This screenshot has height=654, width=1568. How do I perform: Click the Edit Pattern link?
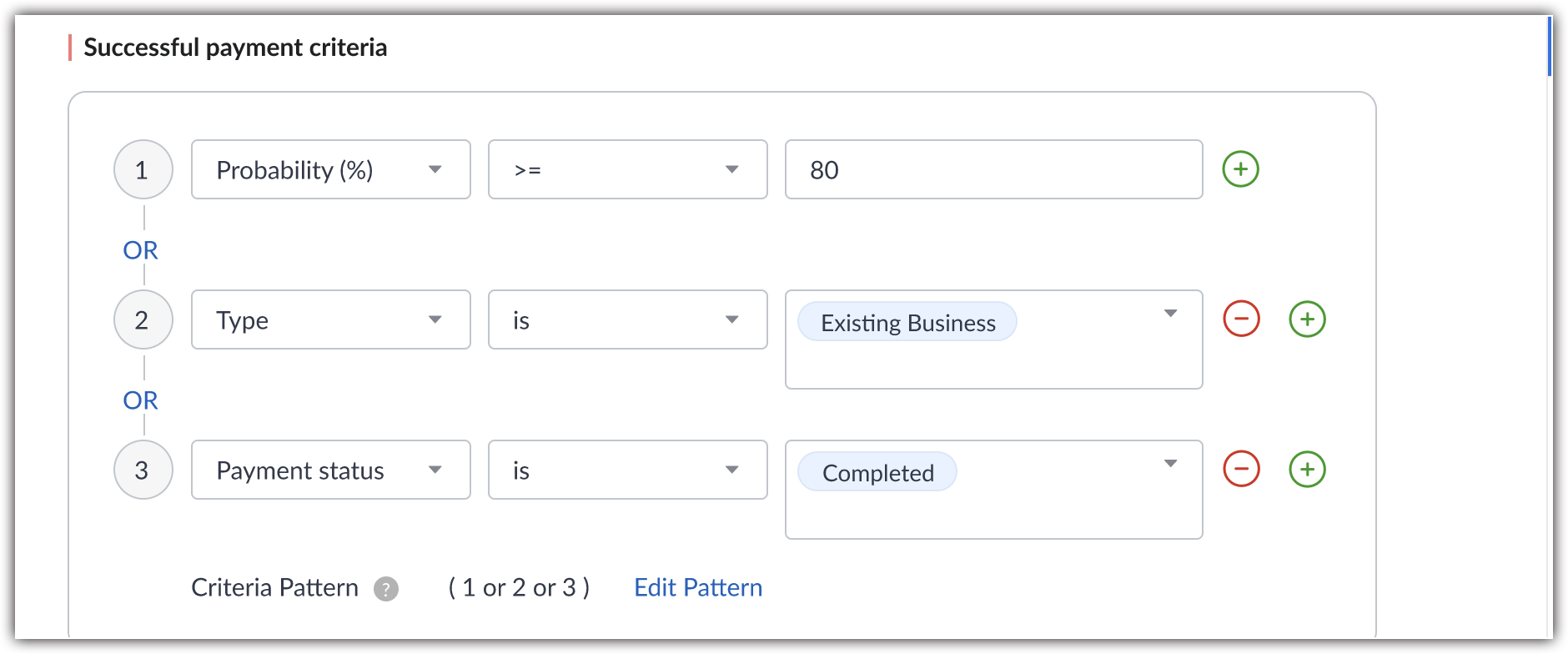click(x=698, y=587)
